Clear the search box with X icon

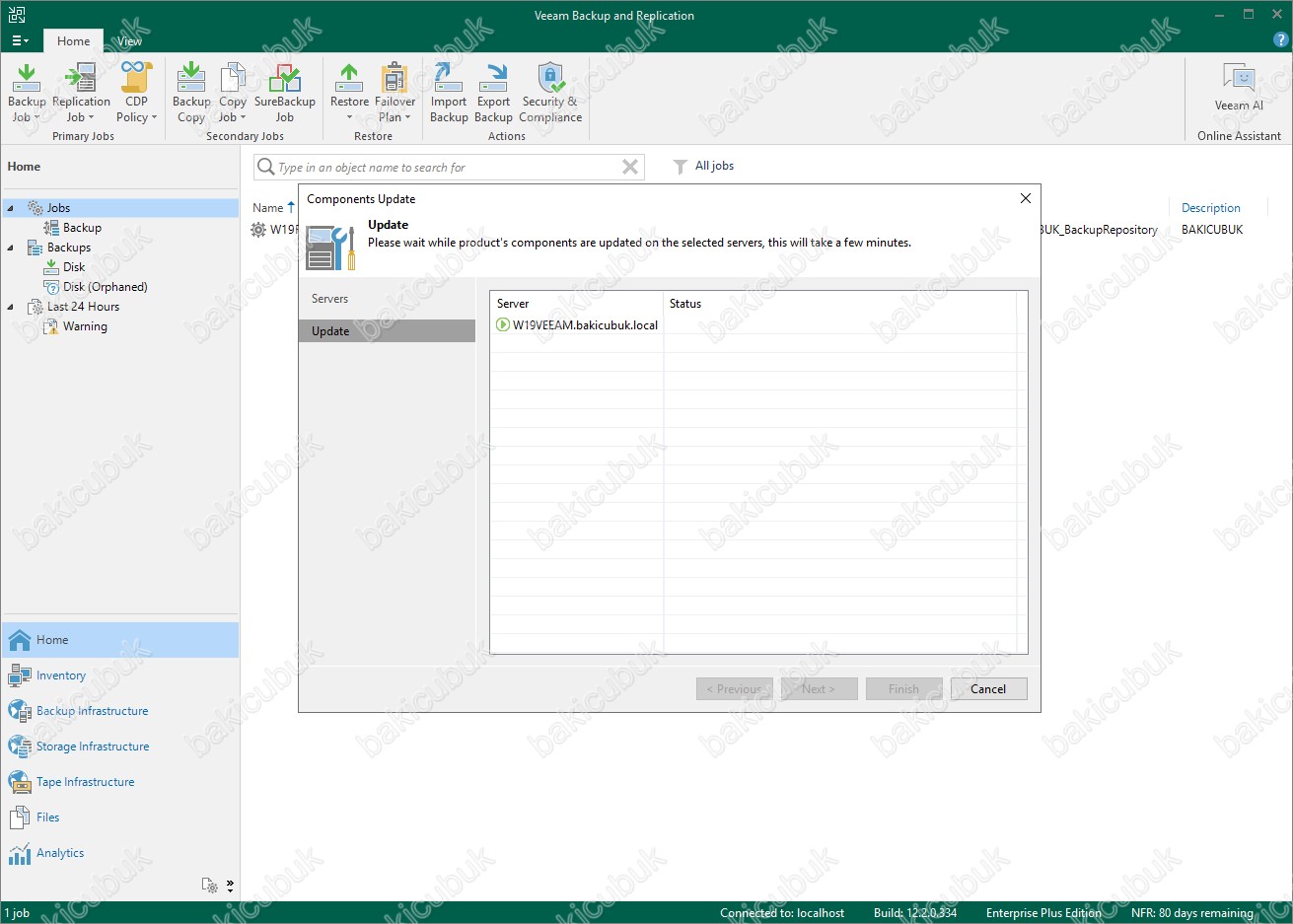[630, 168]
